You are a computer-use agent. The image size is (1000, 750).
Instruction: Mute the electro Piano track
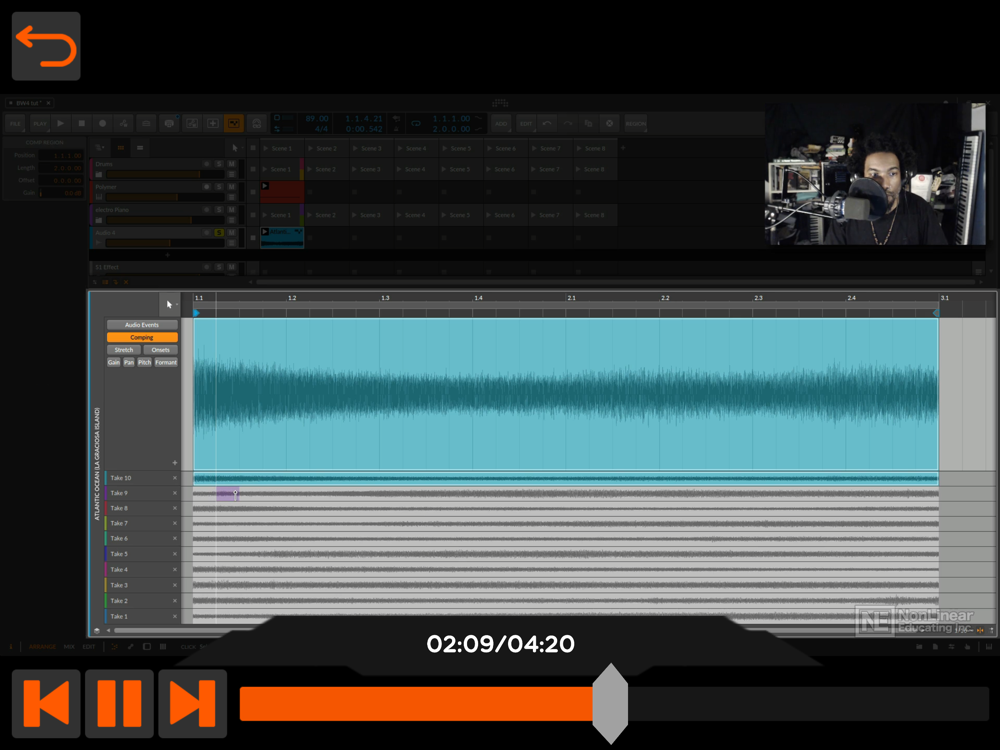[x=232, y=210]
